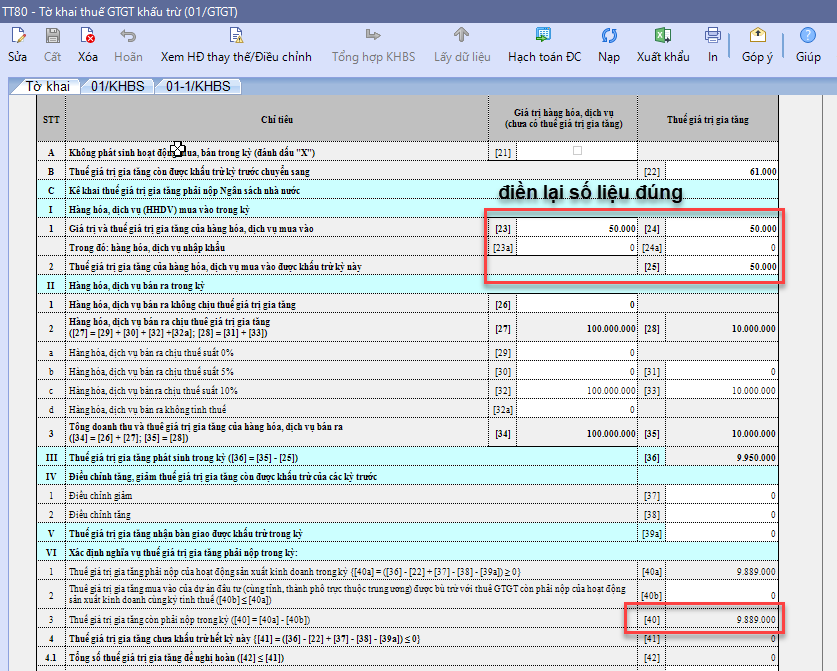Tick the checkbox for indicator [21]
Image resolution: width=837 pixels, height=671 pixels.
[x=577, y=151]
